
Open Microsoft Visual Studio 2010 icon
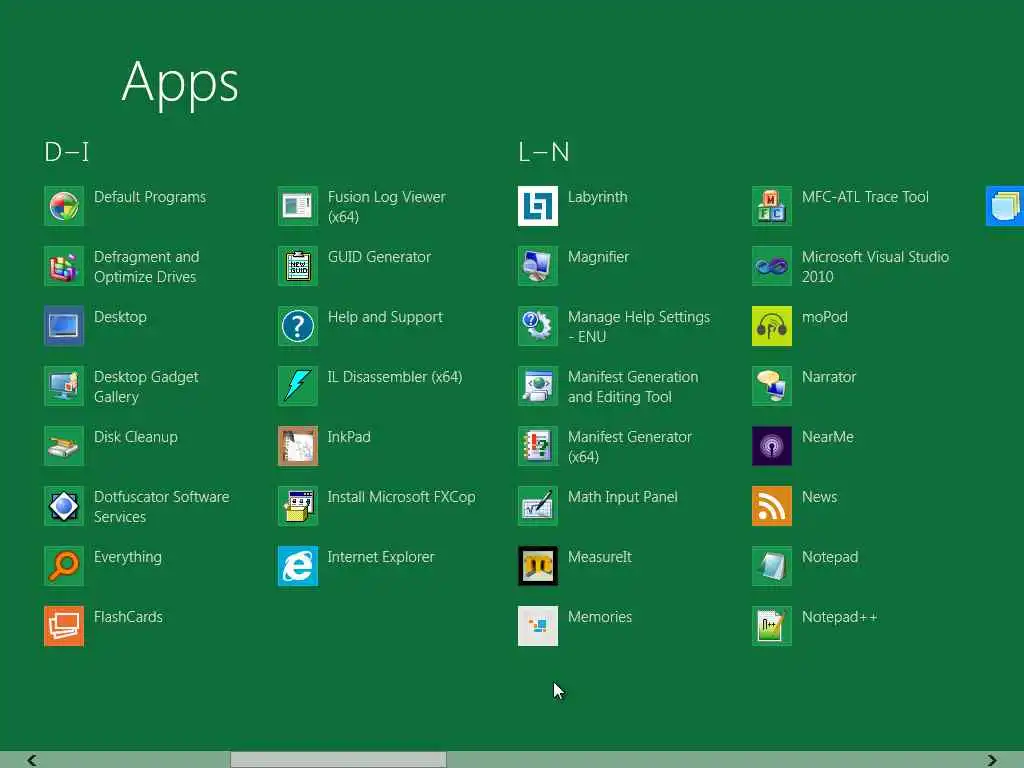point(772,266)
